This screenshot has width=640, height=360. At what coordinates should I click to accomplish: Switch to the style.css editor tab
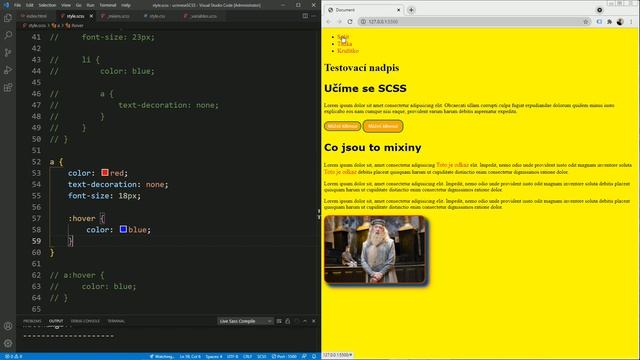156,16
